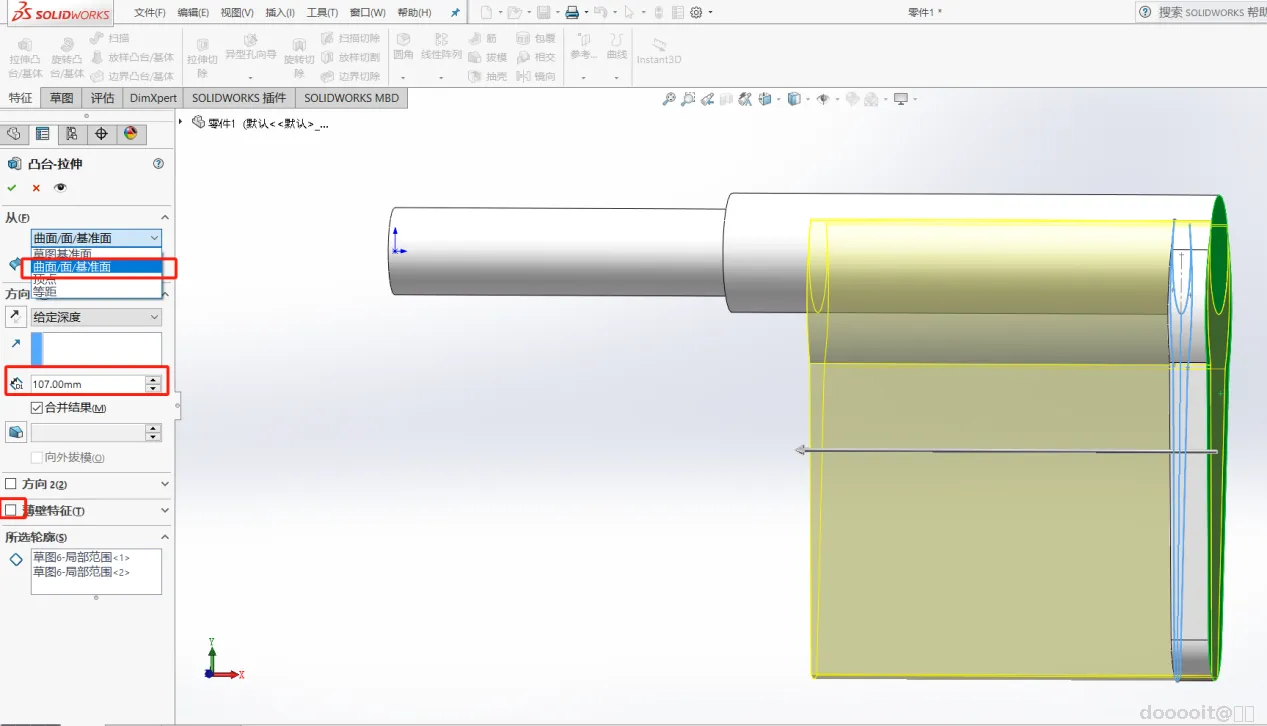Click the green checkmark to confirm extrude
The image size is (1267, 726).
12,188
